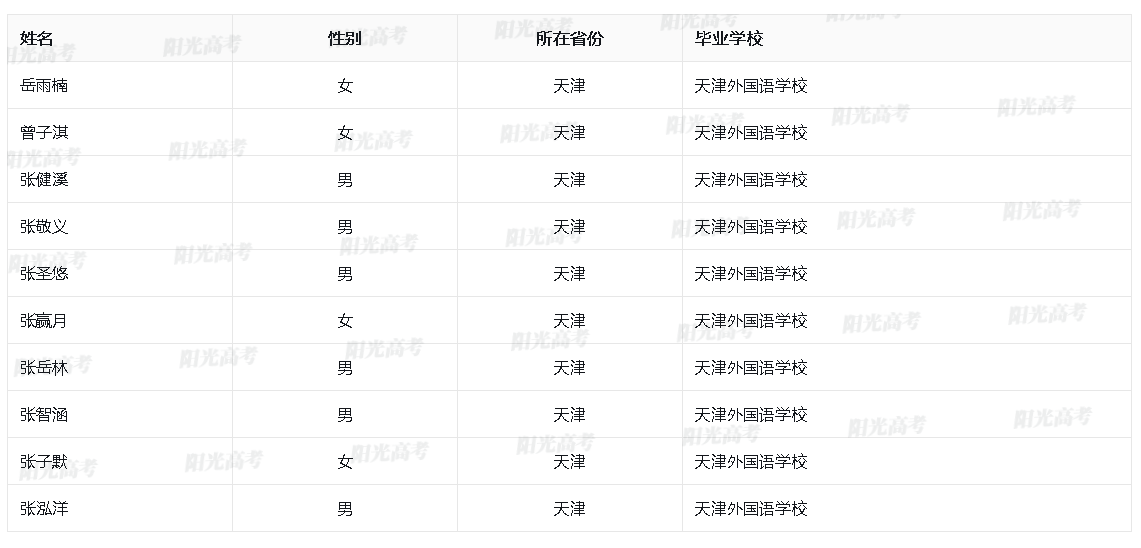Click the gender cell for 岳雨楠
This screenshot has width=1141, height=548.
(x=345, y=86)
